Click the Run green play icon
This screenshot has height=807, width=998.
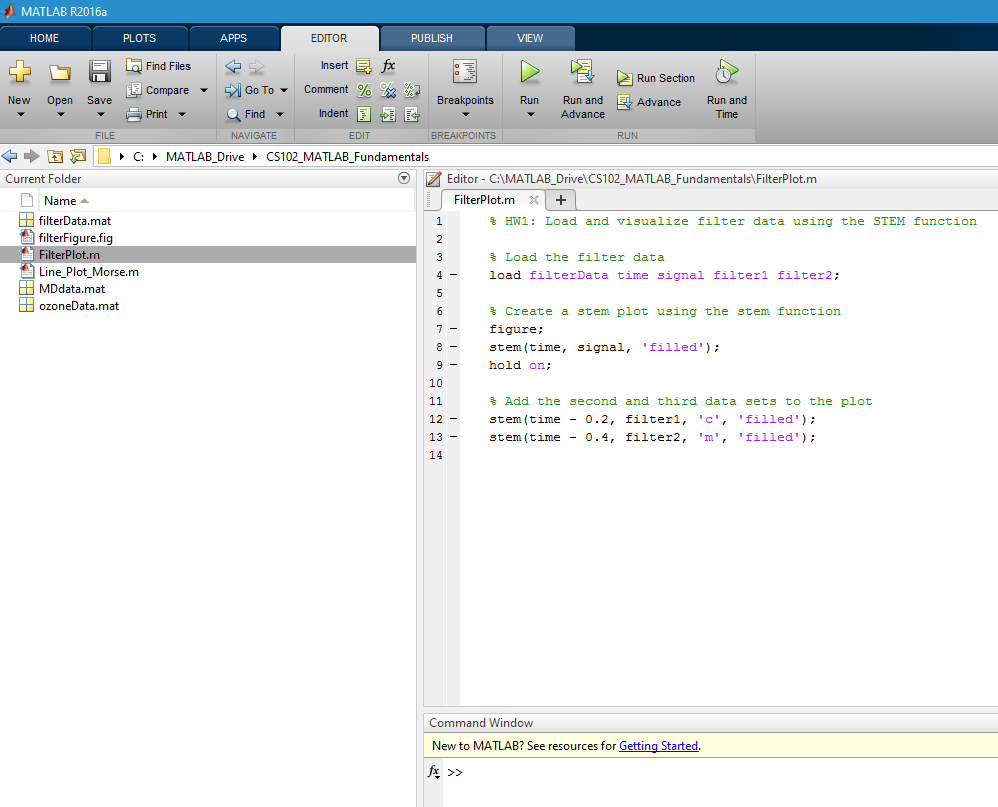coord(529,72)
